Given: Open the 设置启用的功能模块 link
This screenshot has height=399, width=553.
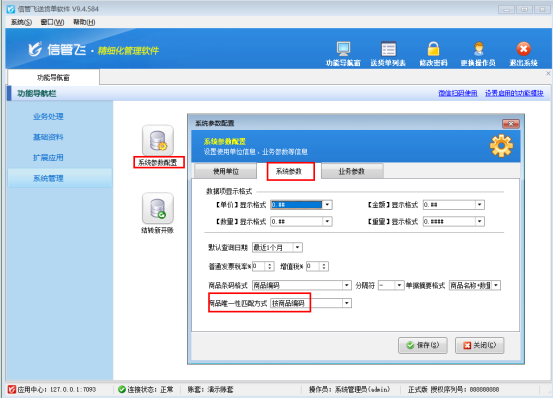Looking at the screenshot, I should click(x=514, y=93).
